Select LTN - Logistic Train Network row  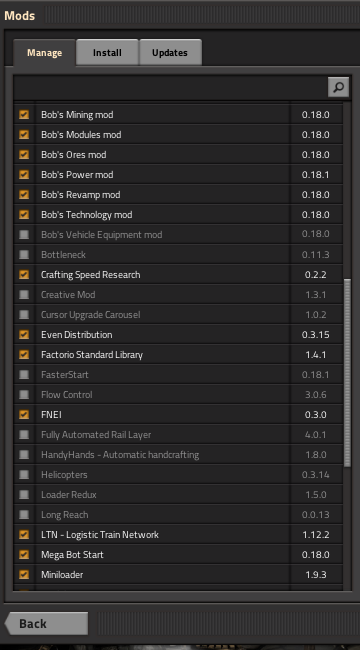[178, 535]
